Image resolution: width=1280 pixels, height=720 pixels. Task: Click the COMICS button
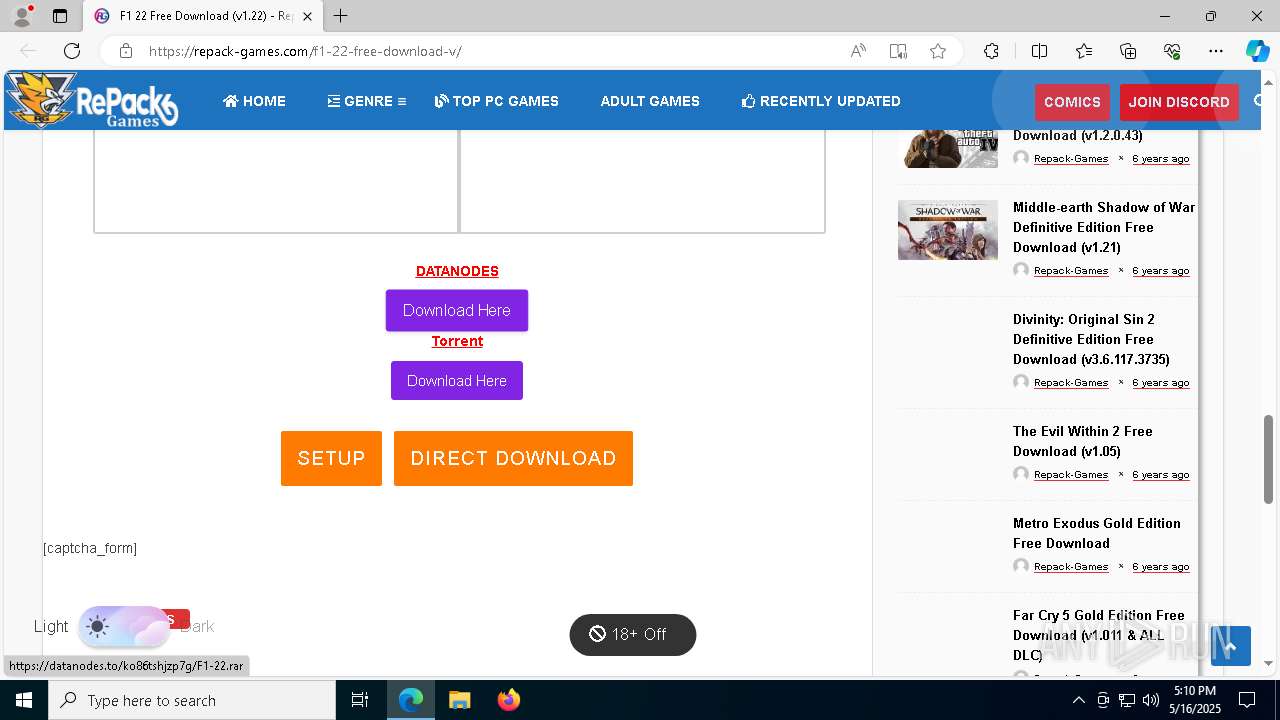1072,102
